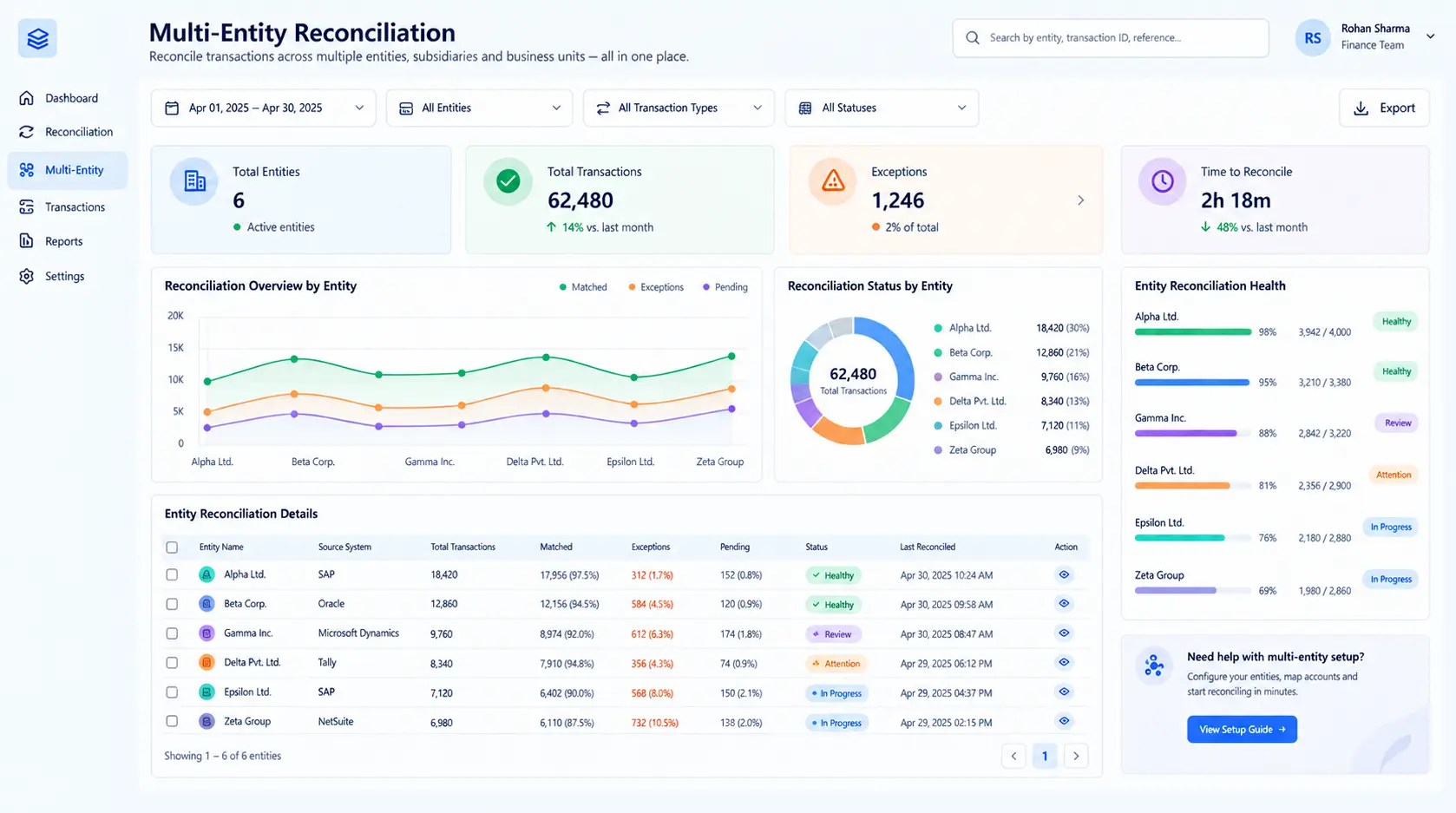
Task: Go to next page in pagination
Action: pos(1076,756)
